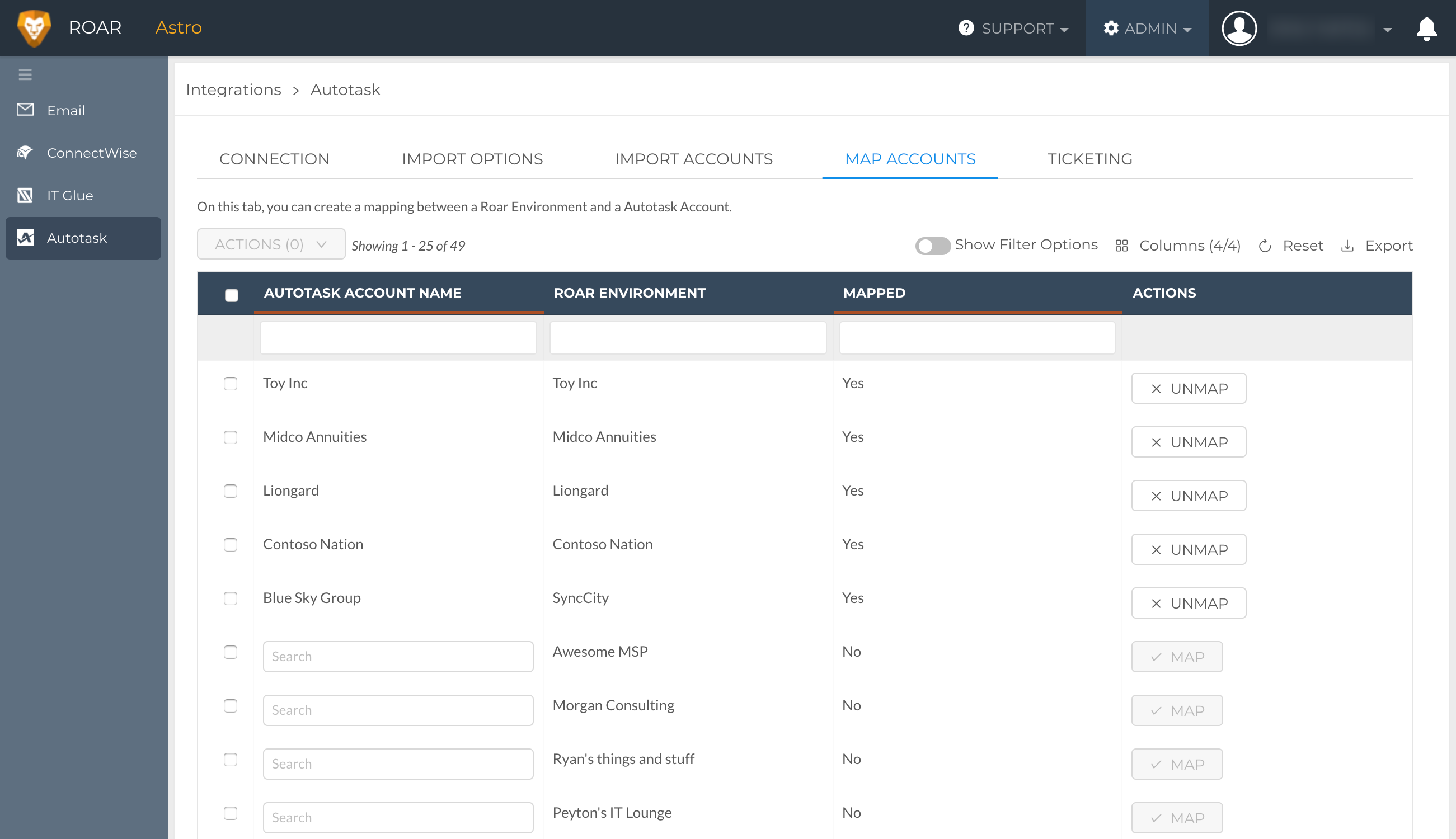Open the SUPPORT dropdown

click(x=1013, y=28)
